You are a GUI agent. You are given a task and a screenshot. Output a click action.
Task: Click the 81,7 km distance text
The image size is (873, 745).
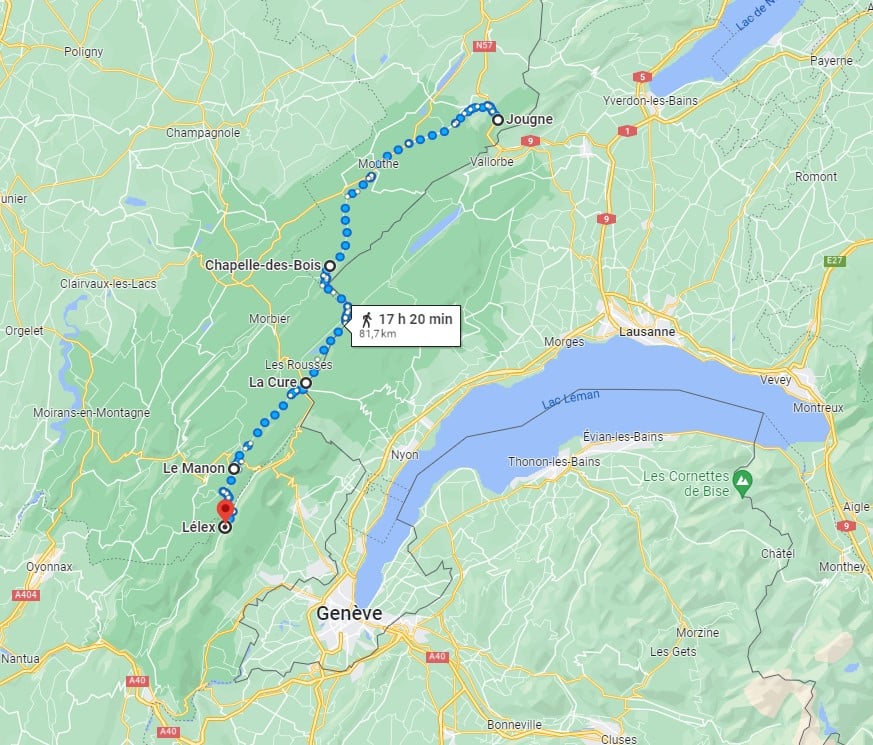click(x=377, y=334)
